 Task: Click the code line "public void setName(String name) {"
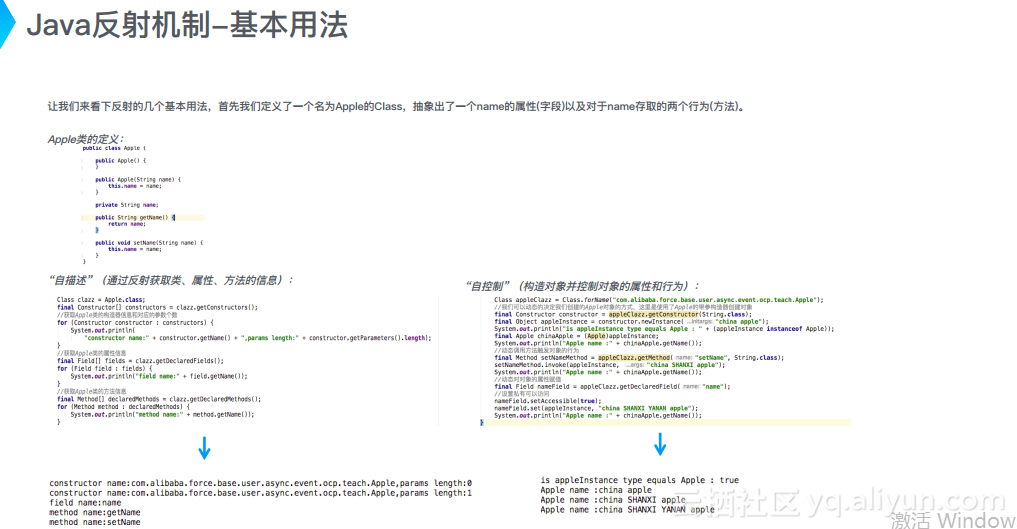click(x=149, y=243)
